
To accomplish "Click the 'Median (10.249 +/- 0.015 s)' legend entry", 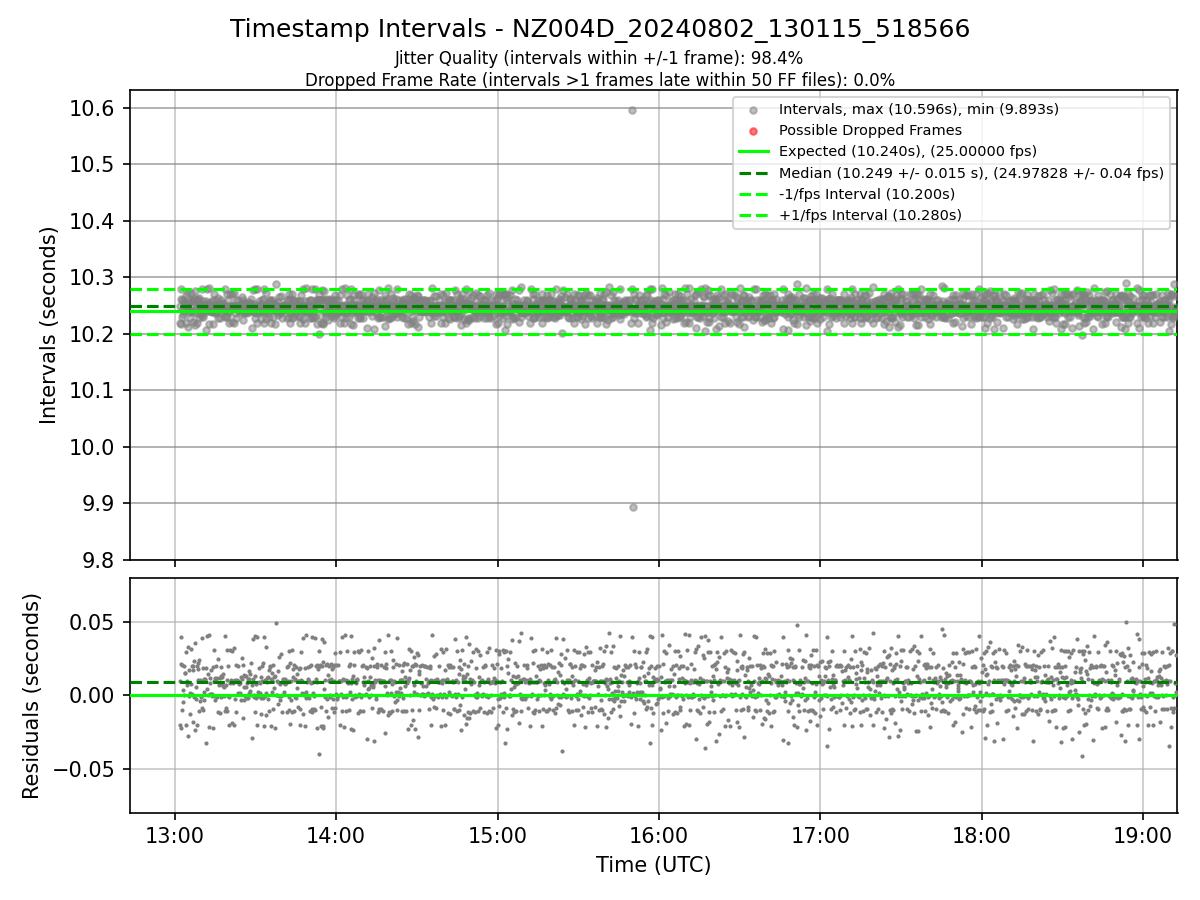I will point(971,172).
